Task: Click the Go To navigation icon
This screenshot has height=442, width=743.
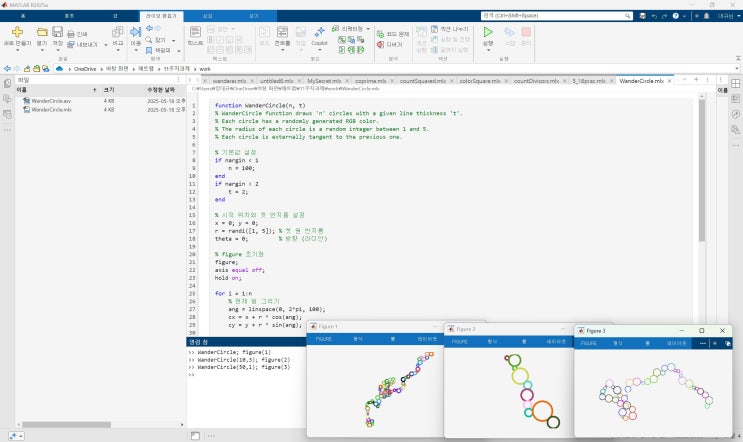Action: (x=136, y=32)
